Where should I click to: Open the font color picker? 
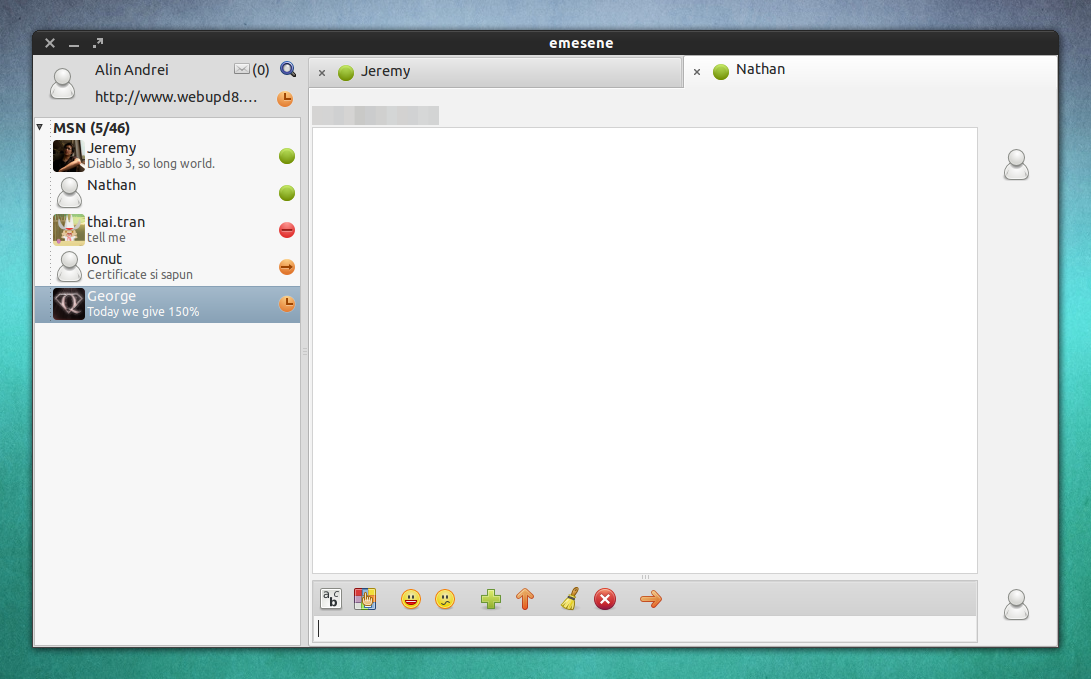[365, 599]
